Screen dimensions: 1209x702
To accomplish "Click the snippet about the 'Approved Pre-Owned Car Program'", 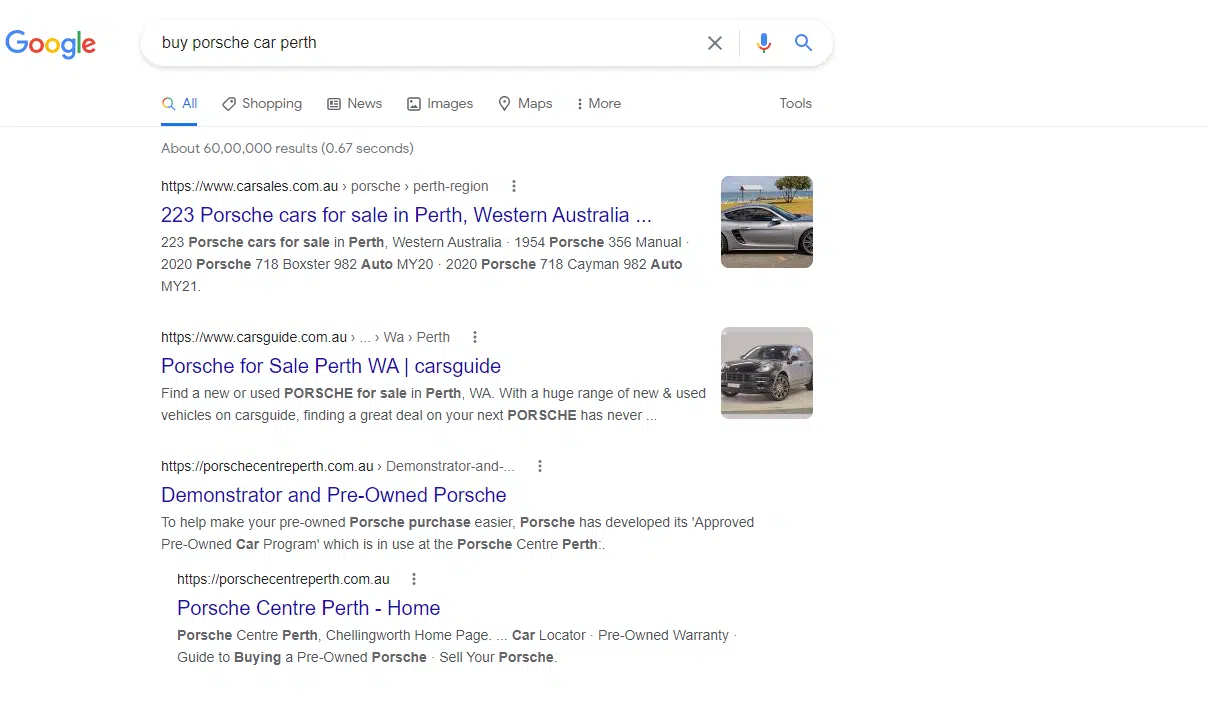I will point(458,533).
